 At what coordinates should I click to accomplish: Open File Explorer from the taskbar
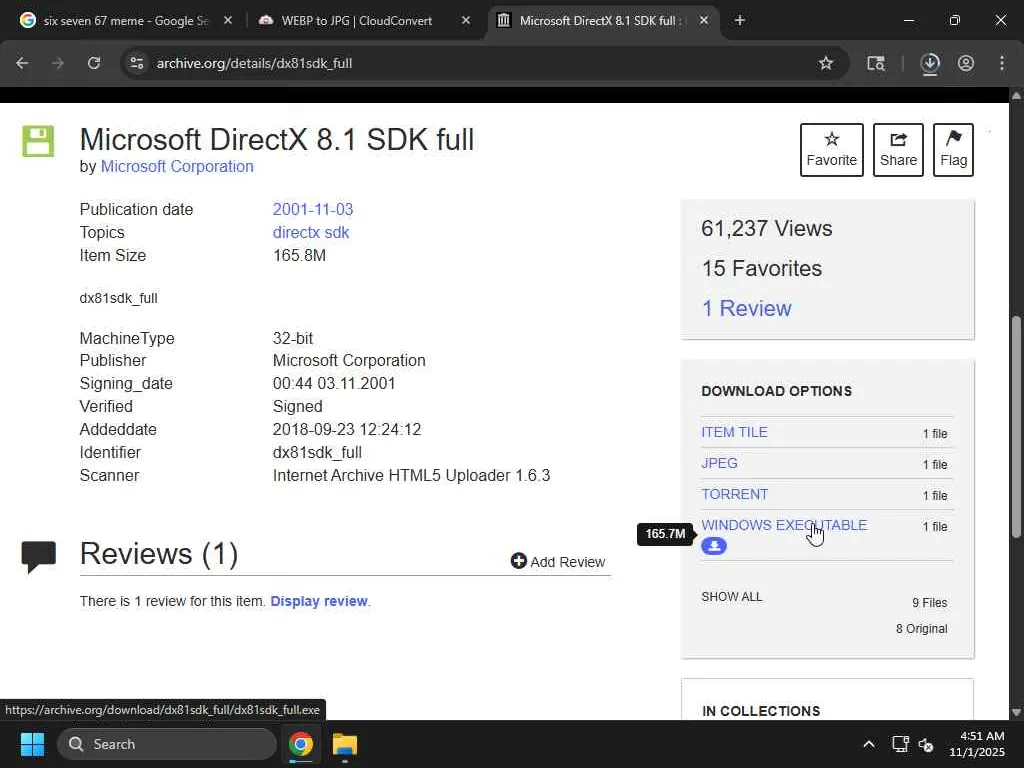tap(345, 744)
